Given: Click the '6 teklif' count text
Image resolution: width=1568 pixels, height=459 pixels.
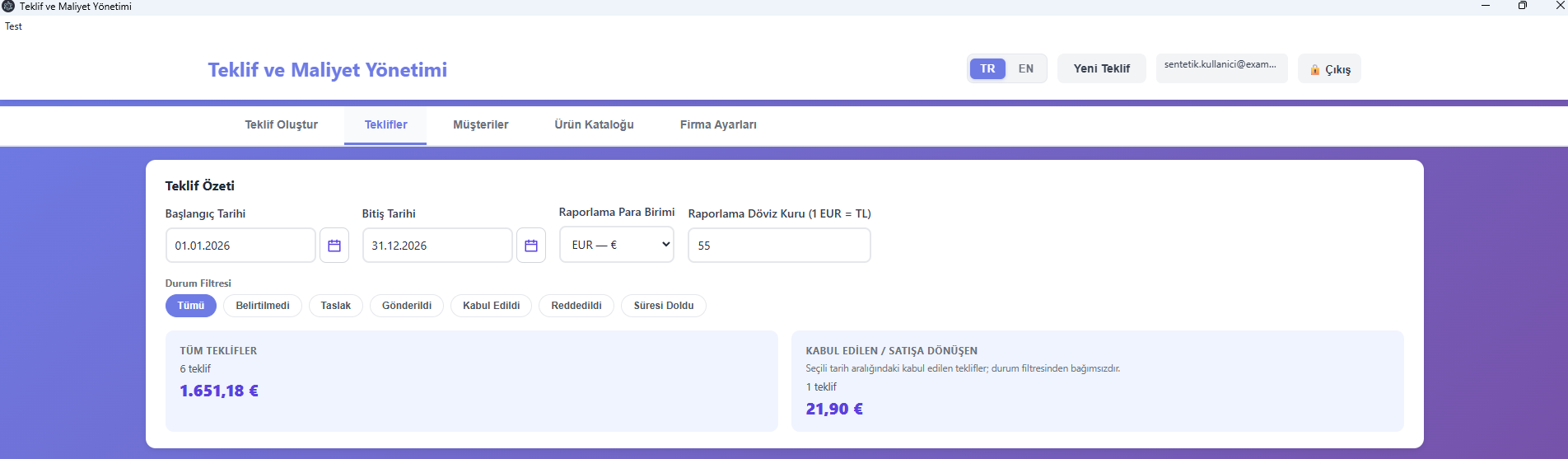Looking at the screenshot, I should tap(195, 369).
